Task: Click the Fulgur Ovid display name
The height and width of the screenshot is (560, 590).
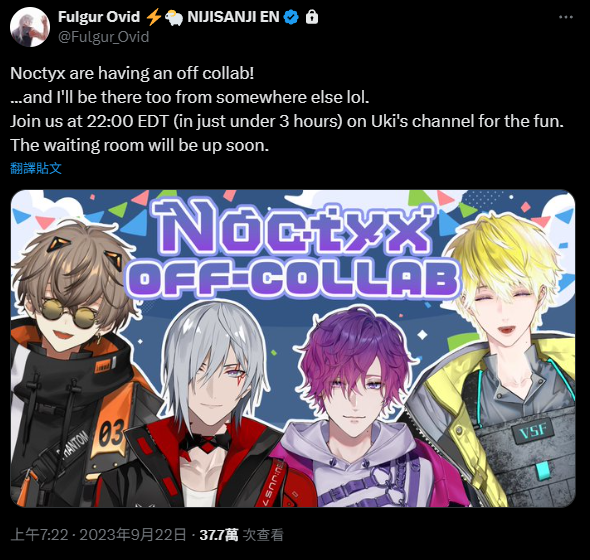Action: [99, 17]
